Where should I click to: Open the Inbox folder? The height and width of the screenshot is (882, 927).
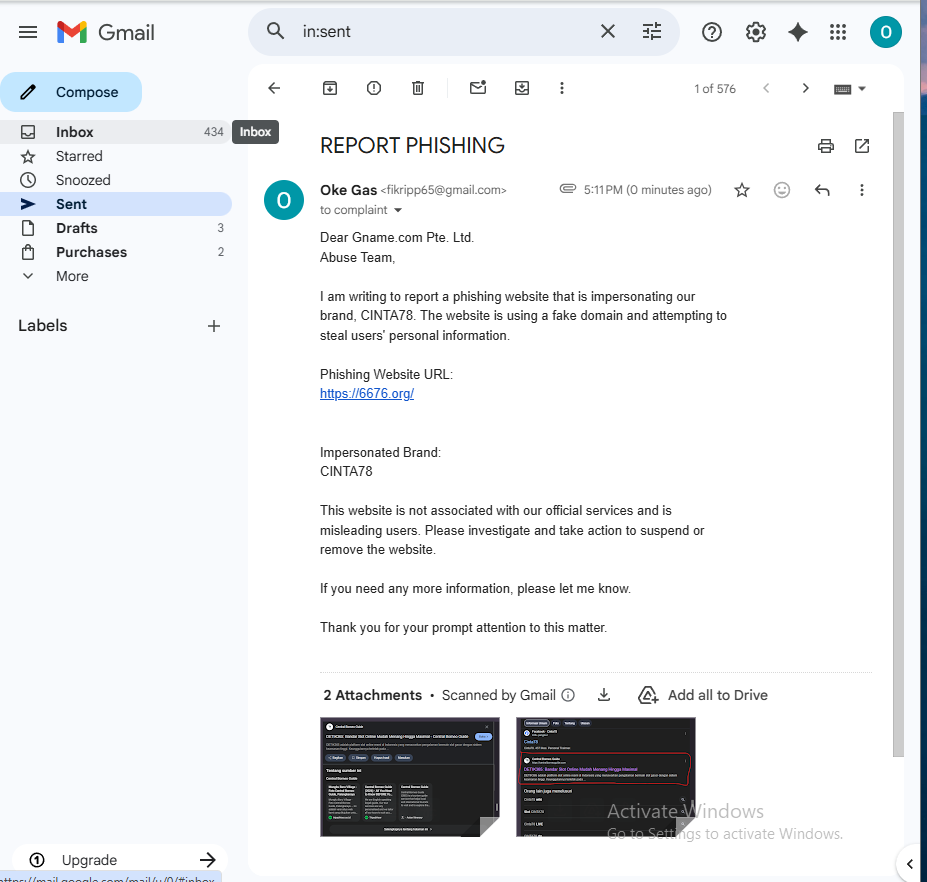click(x=115, y=132)
